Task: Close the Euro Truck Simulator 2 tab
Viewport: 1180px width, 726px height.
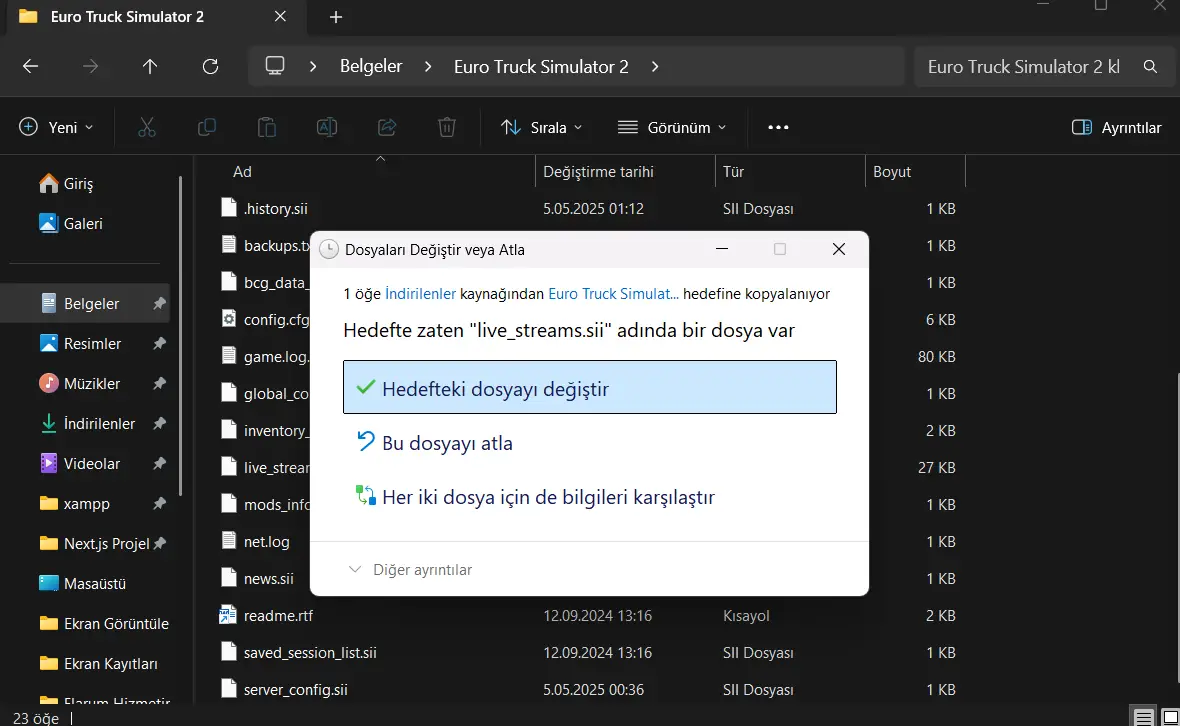Action: point(280,17)
